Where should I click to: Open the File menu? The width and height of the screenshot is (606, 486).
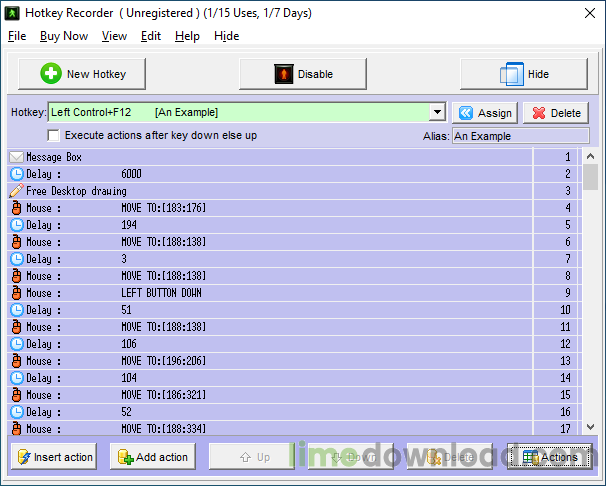(x=17, y=36)
